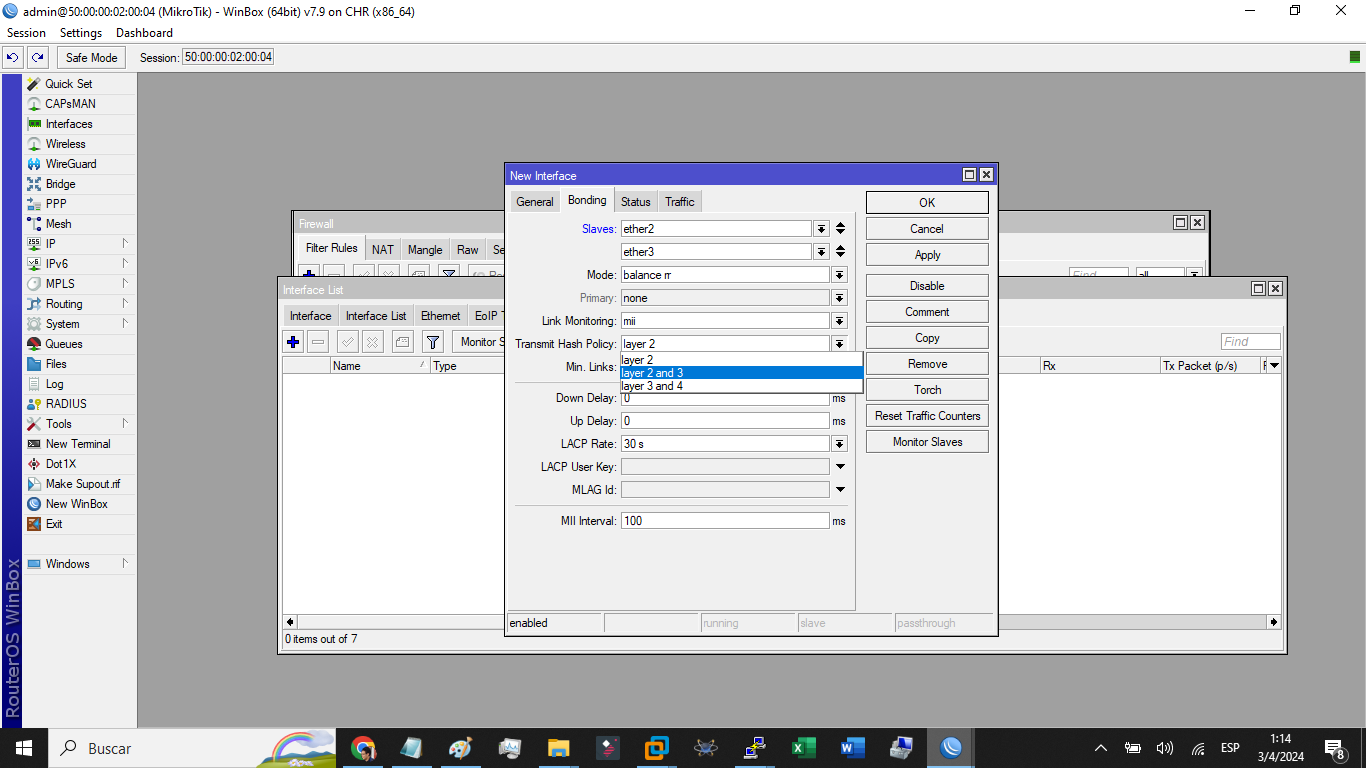Viewport: 1366px width, 768px height.
Task: Click the disable X icon in Interface List
Action: pyautogui.click(x=372, y=342)
